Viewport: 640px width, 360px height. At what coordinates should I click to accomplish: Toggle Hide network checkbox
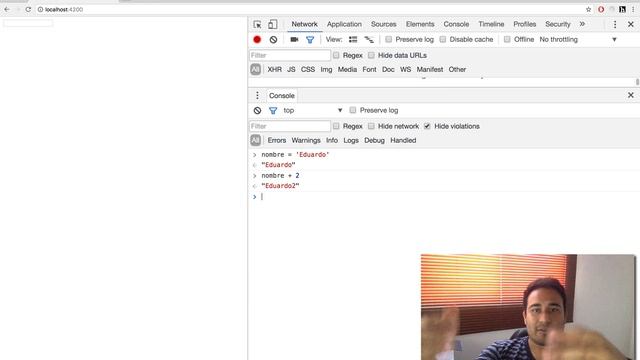pyautogui.click(x=371, y=126)
